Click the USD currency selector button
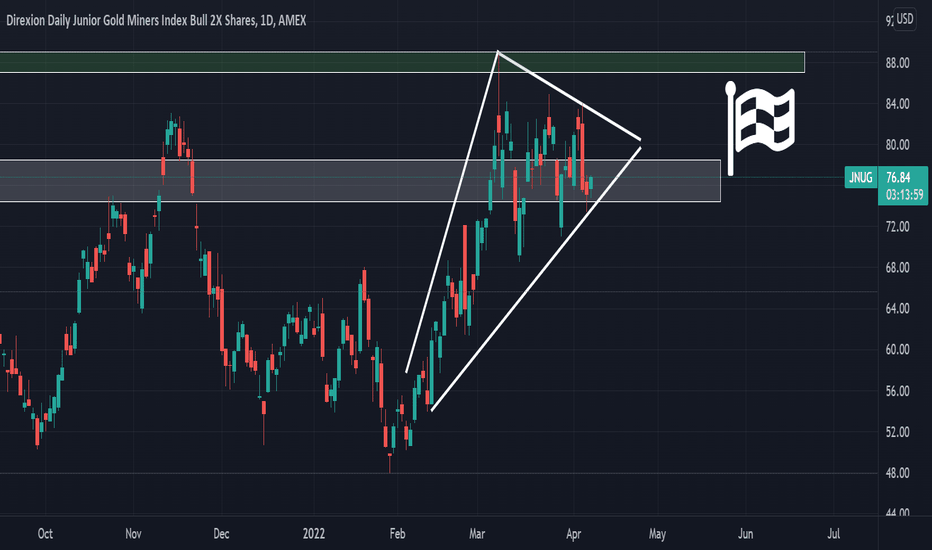The width and height of the screenshot is (932, 550). click(x=905, y=19)
